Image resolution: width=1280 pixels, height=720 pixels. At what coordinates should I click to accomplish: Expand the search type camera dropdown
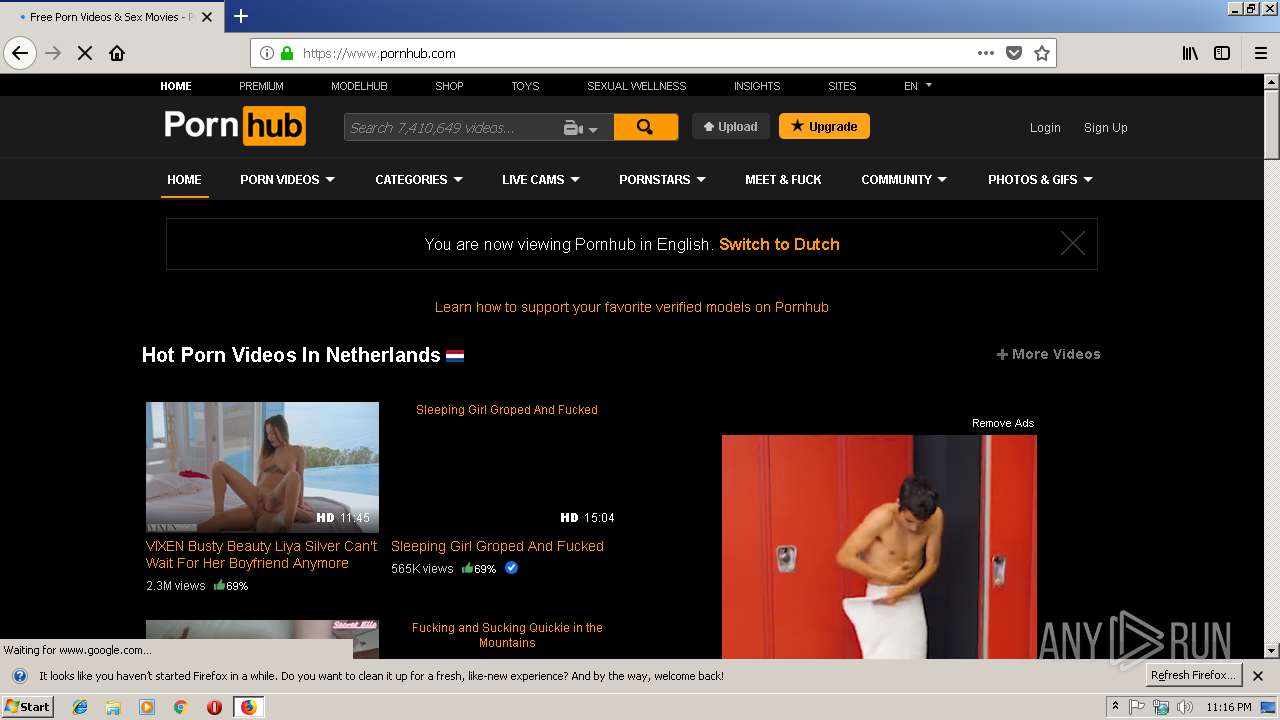pyautogui.click(x=581, y=127)
